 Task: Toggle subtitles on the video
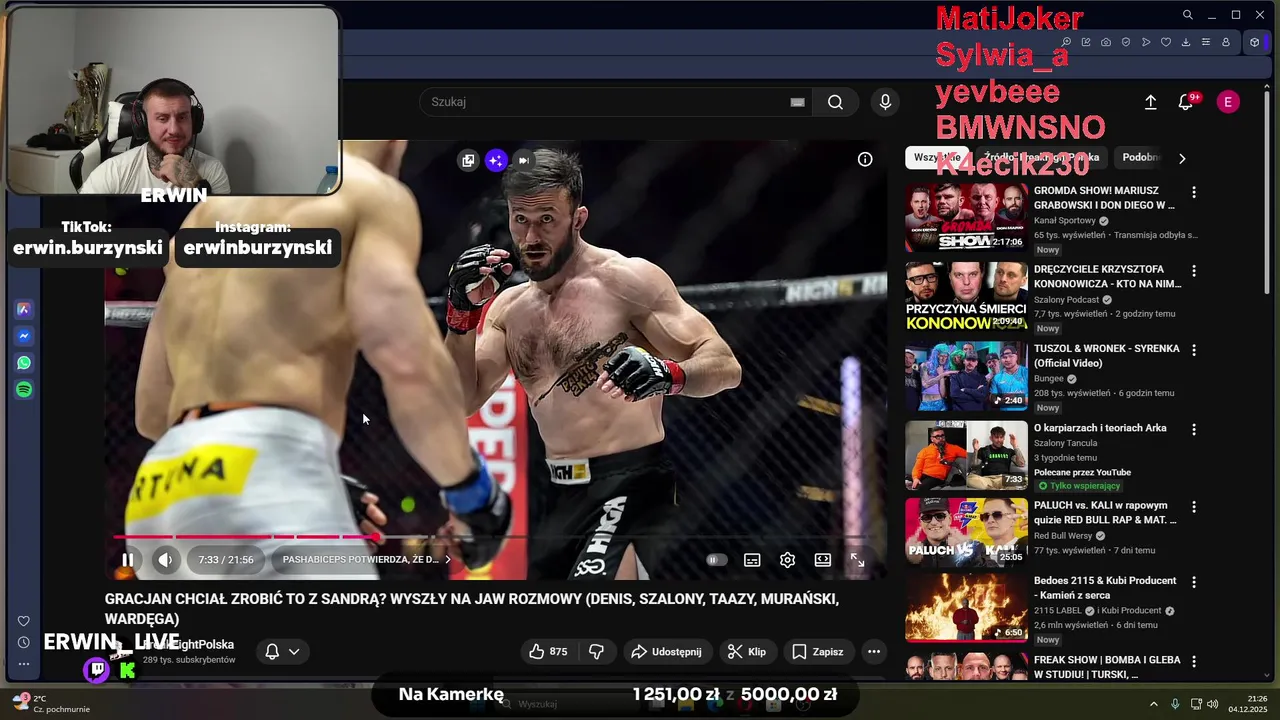click(x=752, y=560)
